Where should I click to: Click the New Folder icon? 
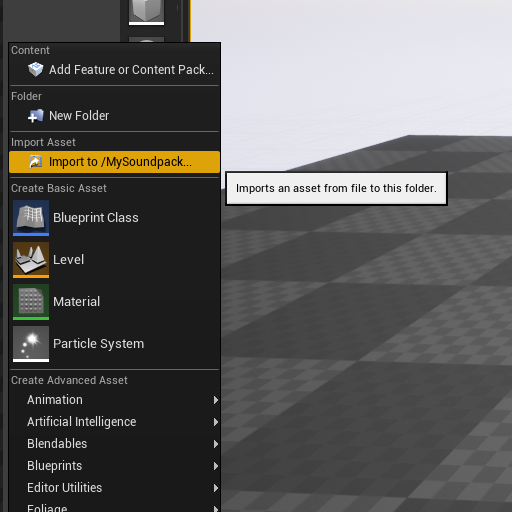(35, 116)
